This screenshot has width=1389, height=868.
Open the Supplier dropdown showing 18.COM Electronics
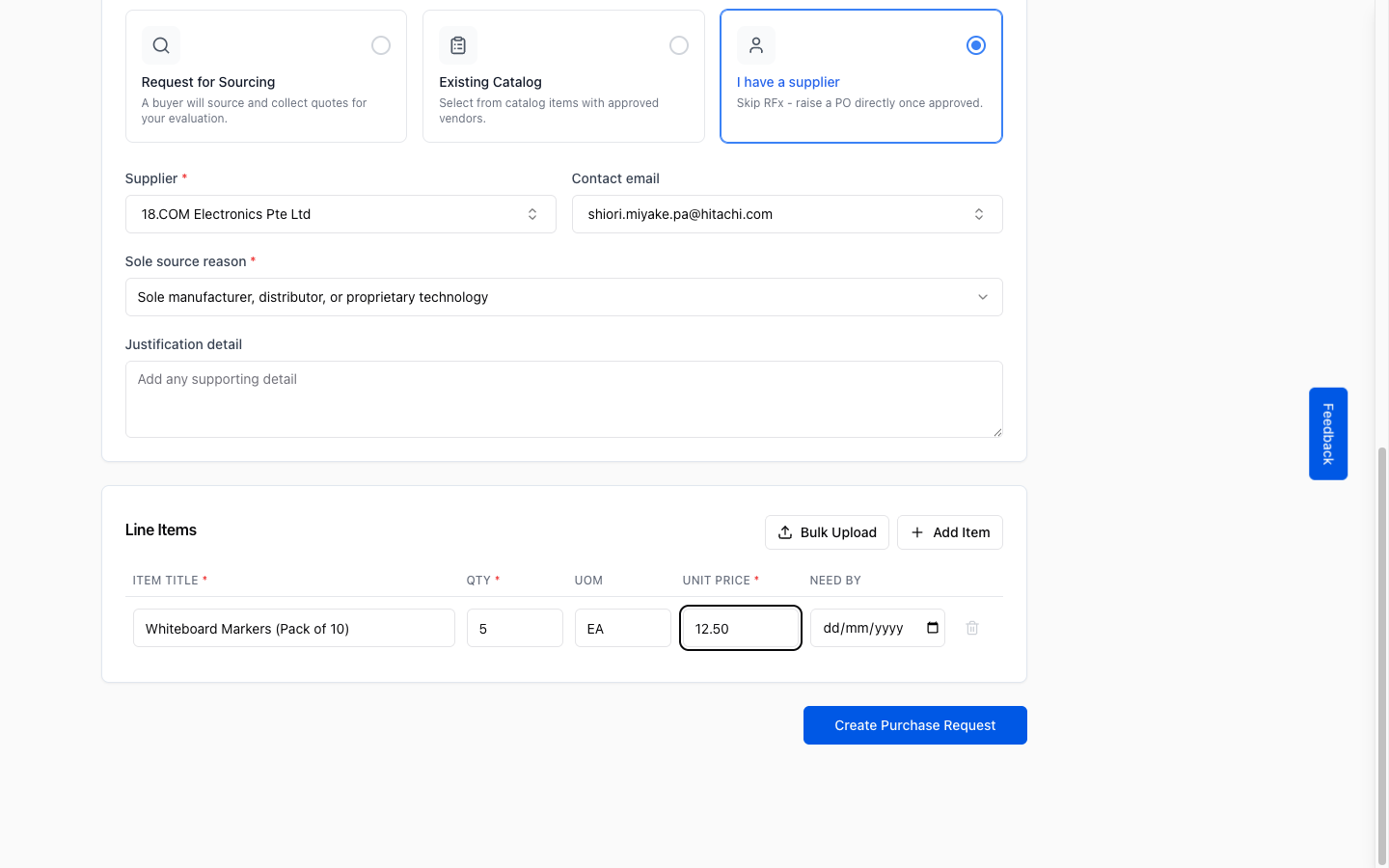(x=340, y=214)
